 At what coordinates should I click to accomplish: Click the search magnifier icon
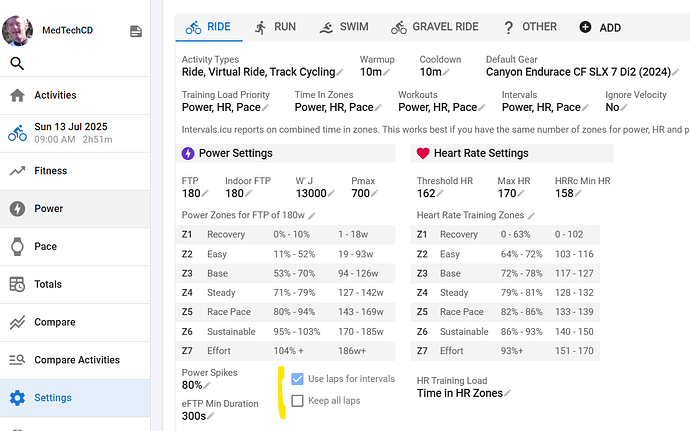[17, 63]
